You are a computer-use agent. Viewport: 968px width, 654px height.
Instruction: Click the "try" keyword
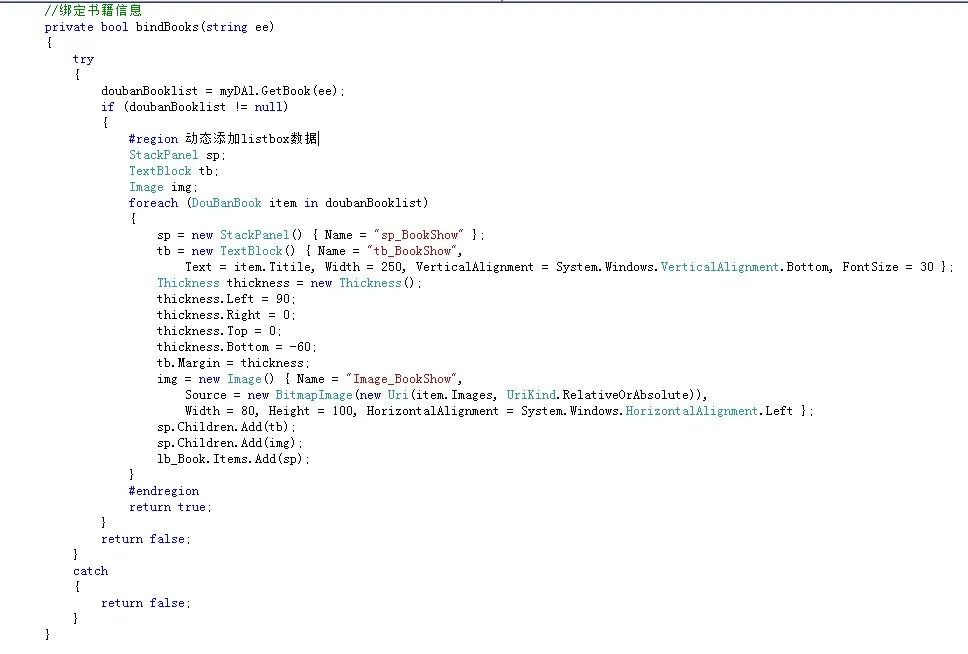(83, 59)
